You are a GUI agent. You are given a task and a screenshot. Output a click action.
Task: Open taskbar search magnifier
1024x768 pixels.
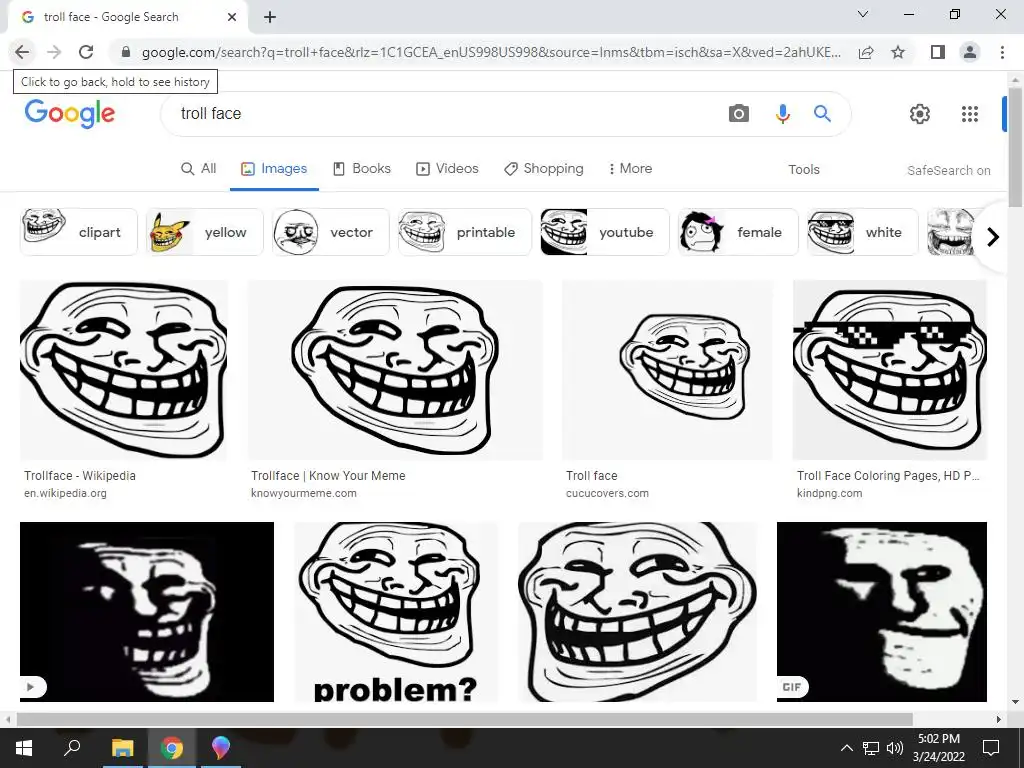point(72,748)
